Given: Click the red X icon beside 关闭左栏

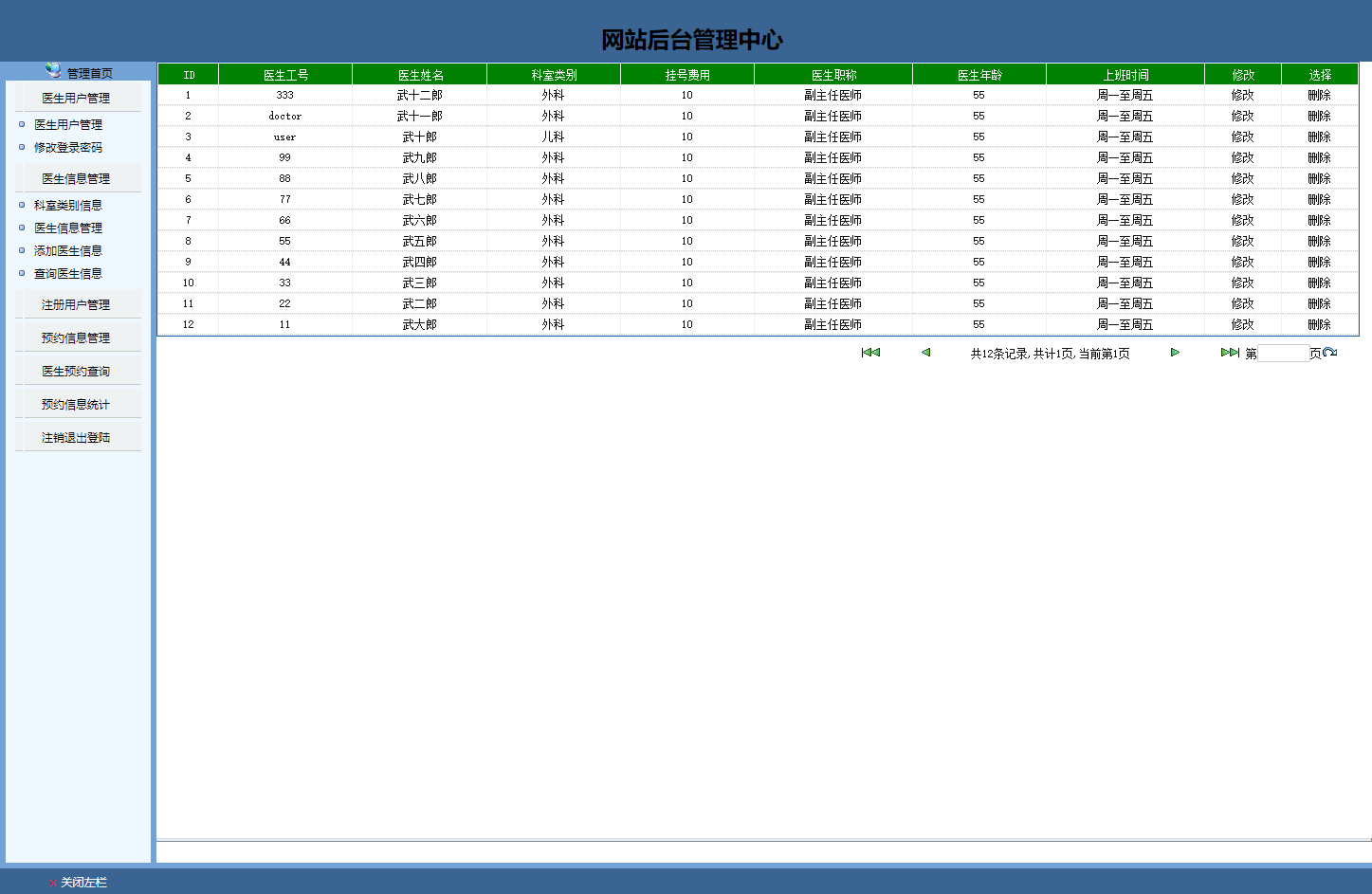Looking at the screenshot, I should click(x=52, y=883).
